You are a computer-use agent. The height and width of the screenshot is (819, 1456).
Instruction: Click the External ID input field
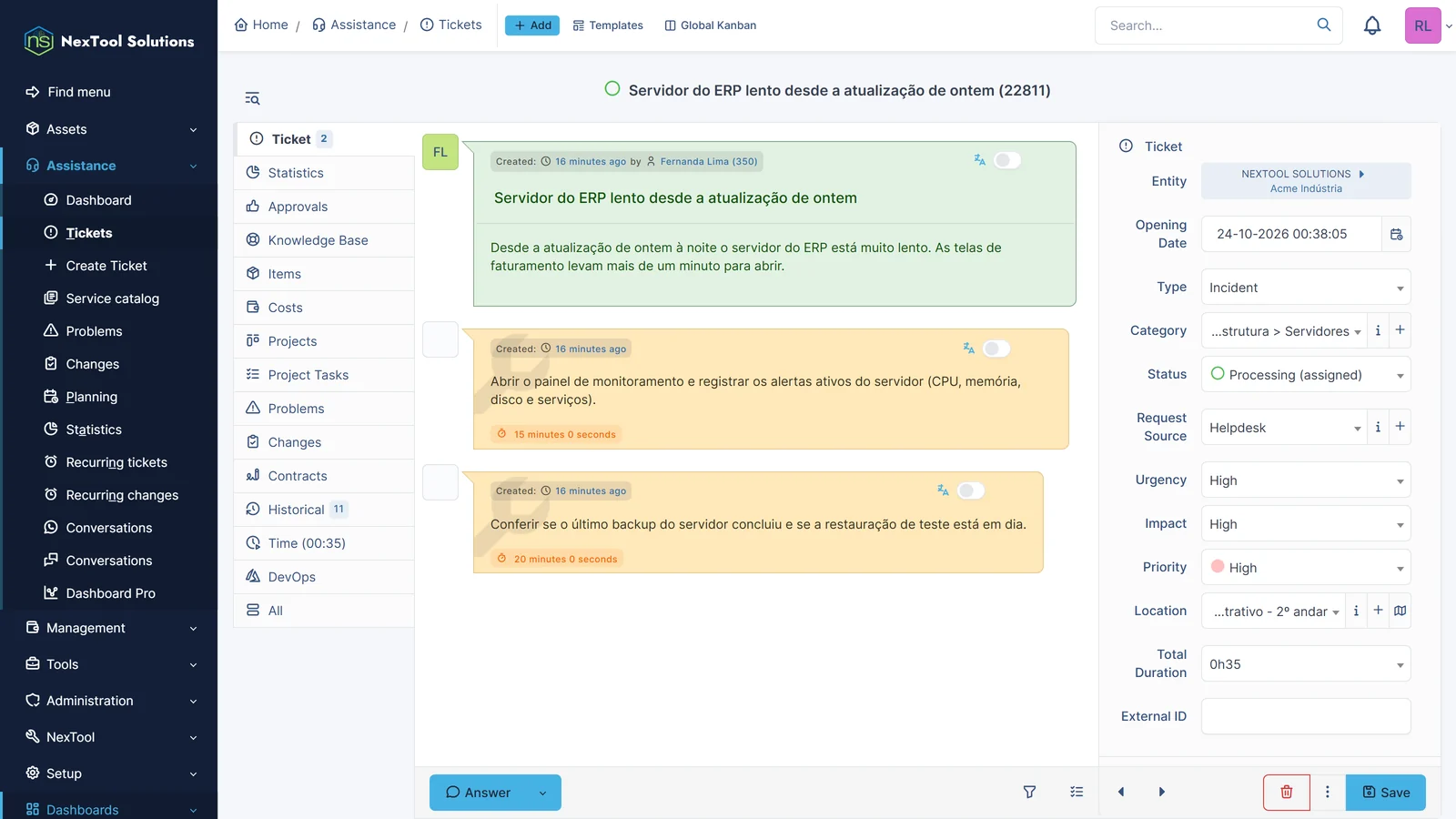click(x=1306, y=716)
